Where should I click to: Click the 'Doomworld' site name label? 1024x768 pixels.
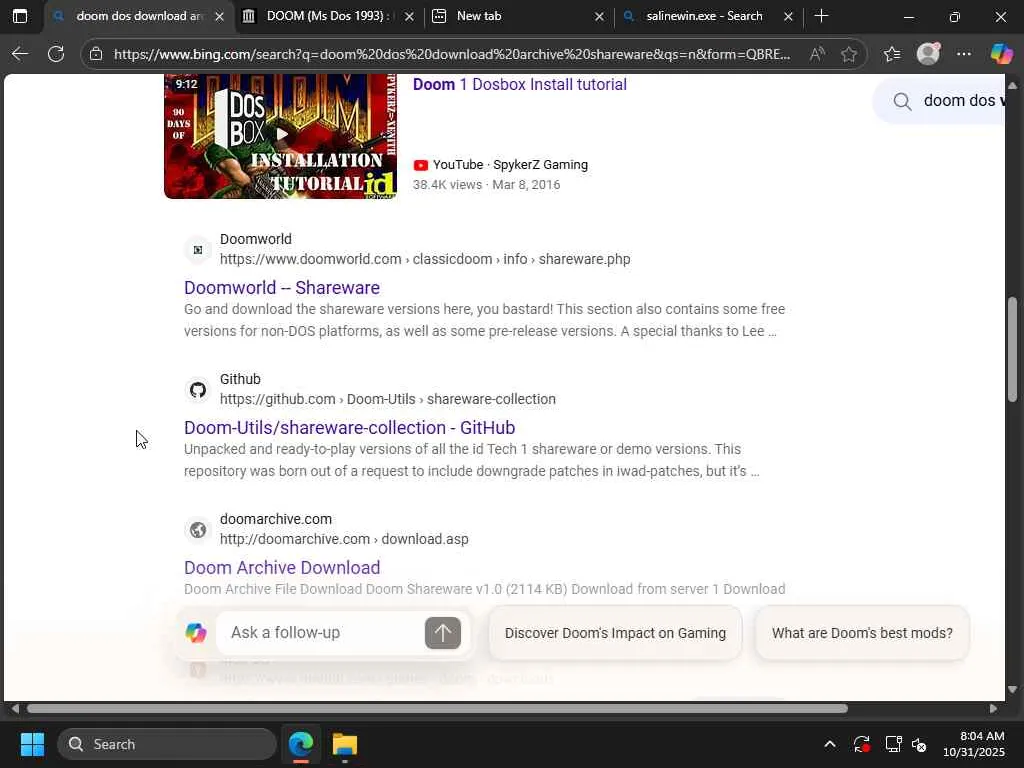(x=256, y=239)
